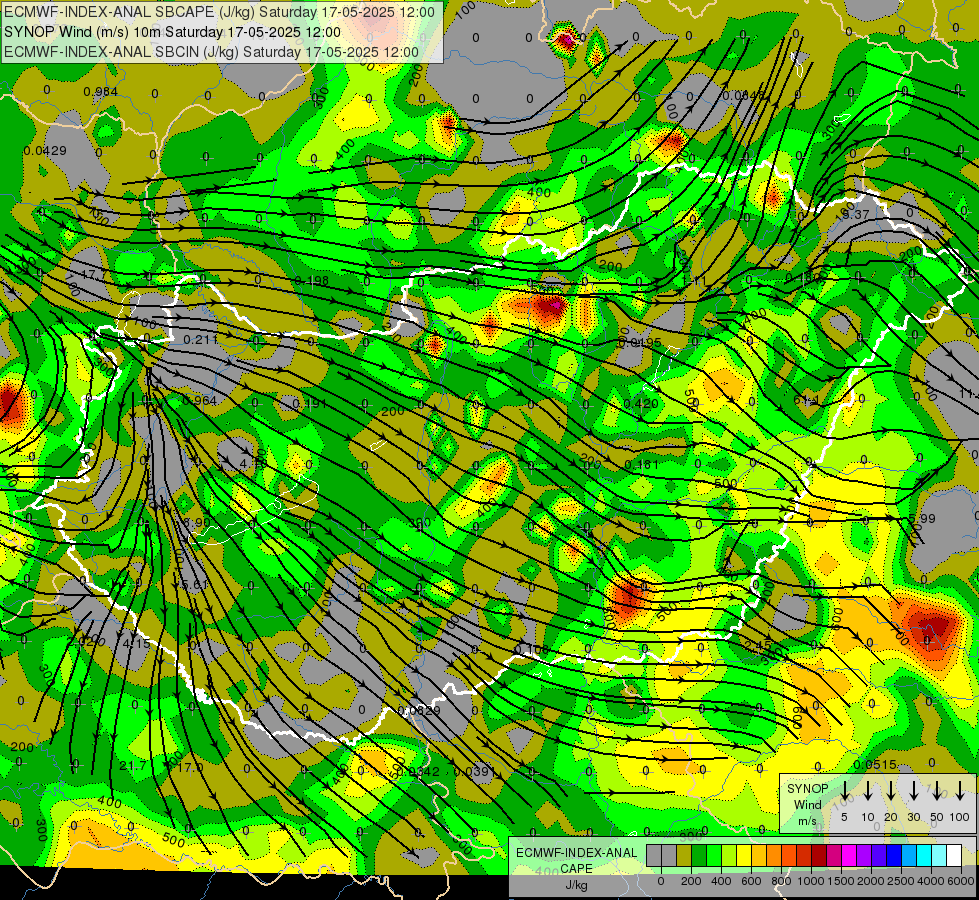Click the 20 m/s wind arrow in SYNOP legend
The height and width of the screenshot is (900, 979).
[890, 791]
